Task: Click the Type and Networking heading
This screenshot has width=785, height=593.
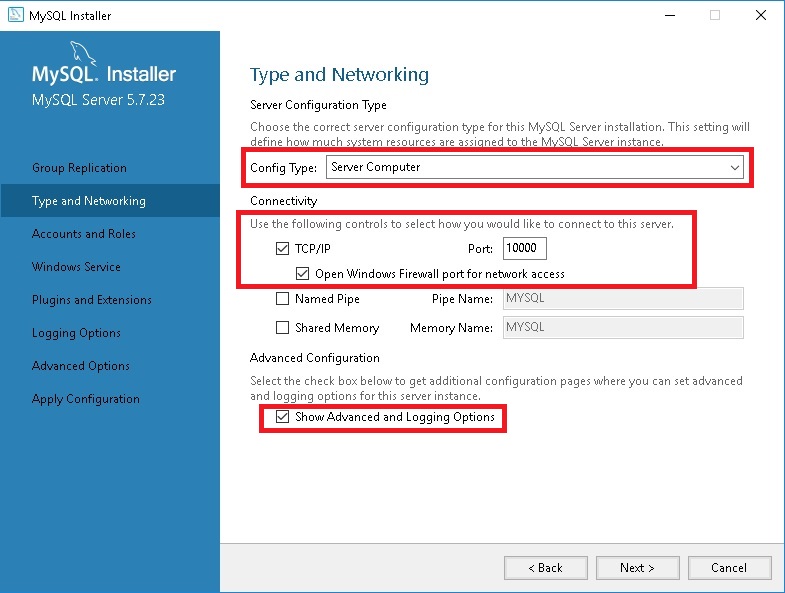Action: 339,75
